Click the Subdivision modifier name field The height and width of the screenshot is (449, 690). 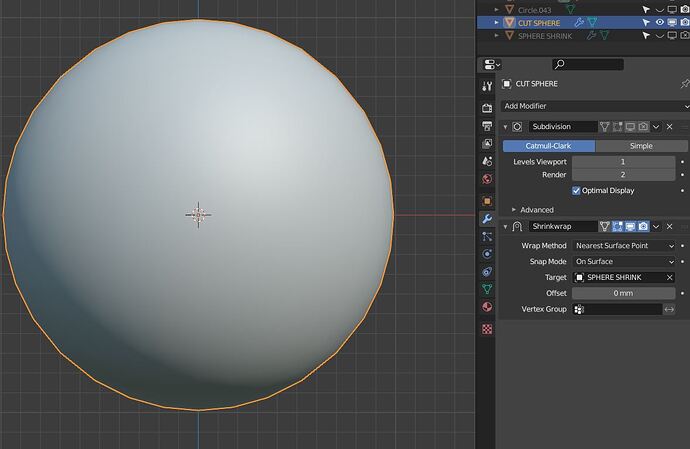(x=563, y=127)
